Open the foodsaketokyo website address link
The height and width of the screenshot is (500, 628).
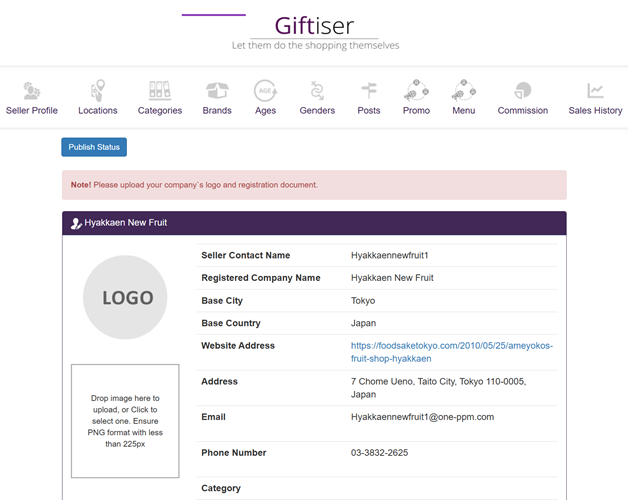pos(452,352)
